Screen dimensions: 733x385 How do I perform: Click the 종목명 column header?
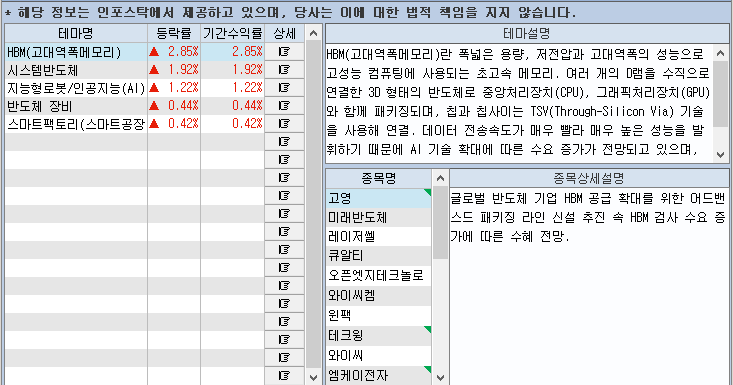pyautogui.click(x=379, y=178)
